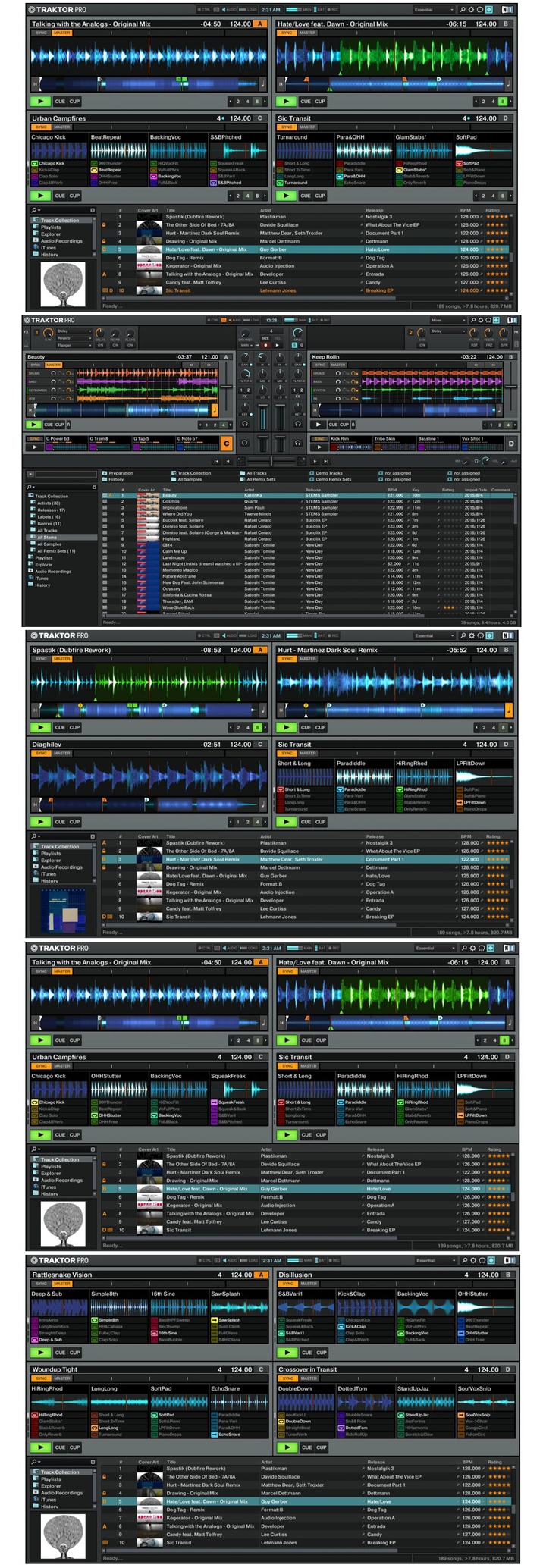Sort the stems list by Import Date column
This screenshot has width=543, height=1568.
coord(476,490)
